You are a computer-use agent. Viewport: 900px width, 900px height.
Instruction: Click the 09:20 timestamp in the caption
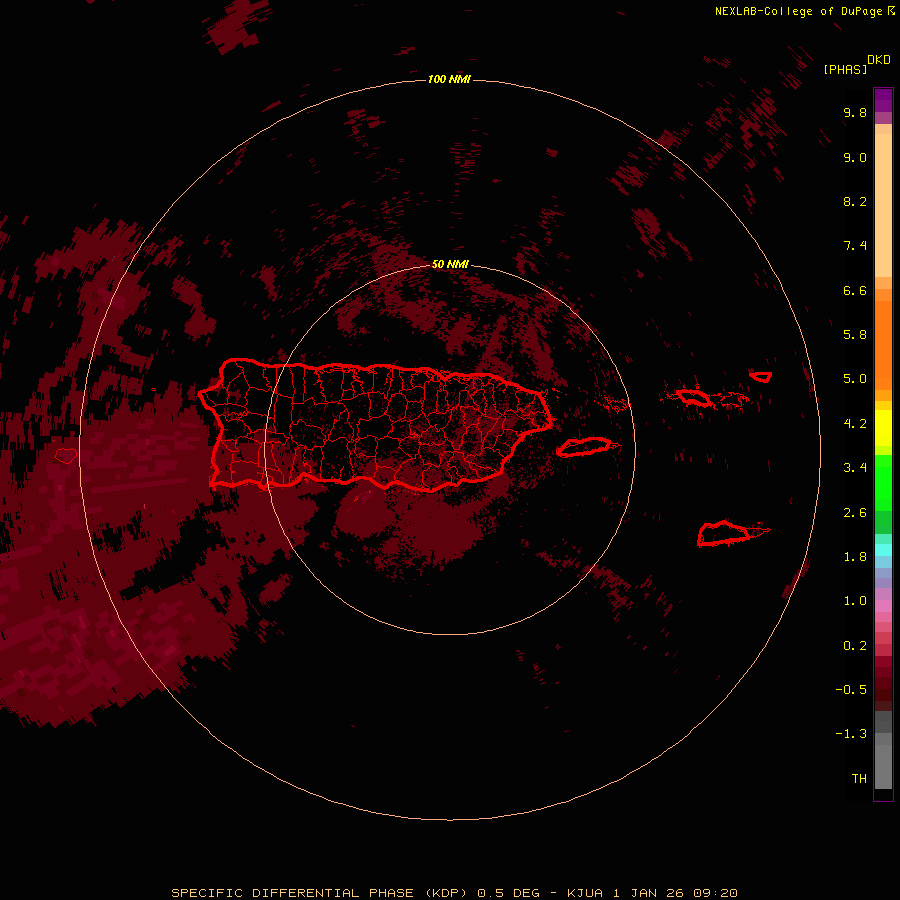click(715, 893)
